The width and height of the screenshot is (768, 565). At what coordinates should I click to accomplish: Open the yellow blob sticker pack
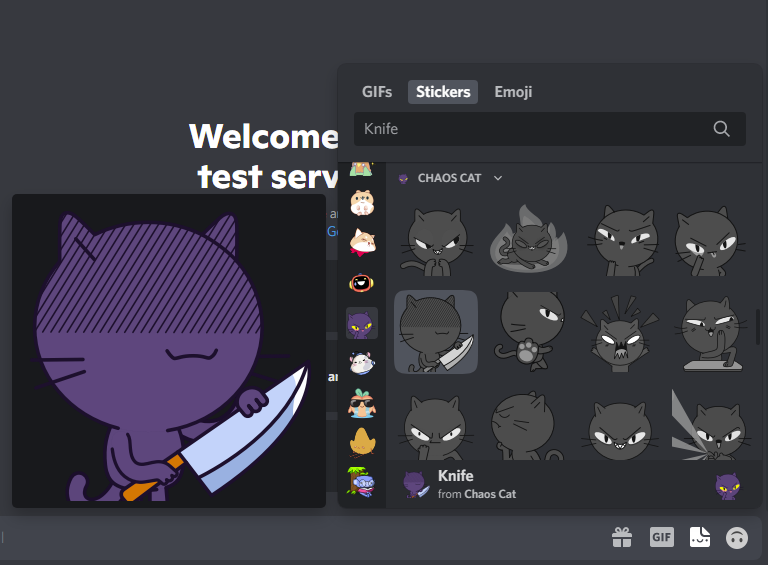(362, 442)
